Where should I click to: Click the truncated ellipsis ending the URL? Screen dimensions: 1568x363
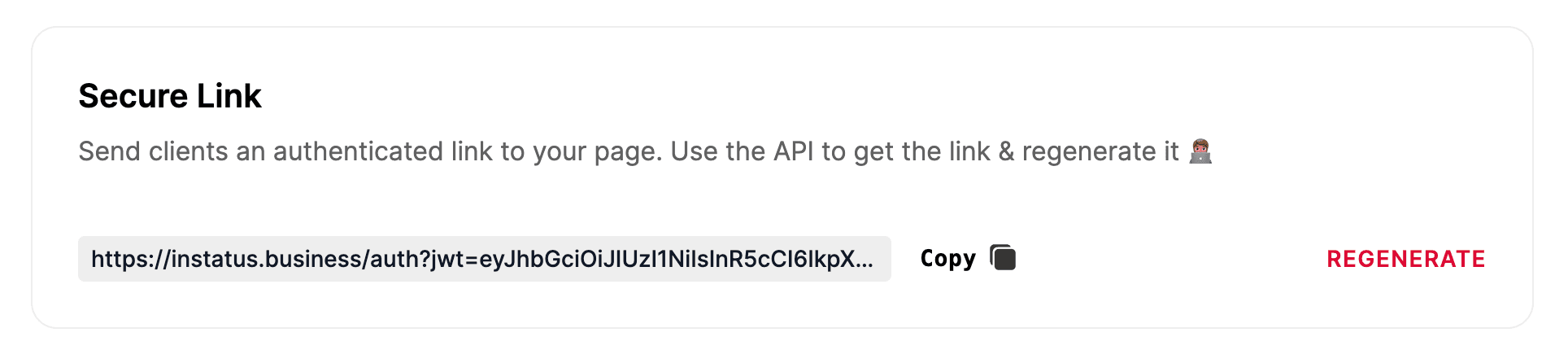(865, 260)
